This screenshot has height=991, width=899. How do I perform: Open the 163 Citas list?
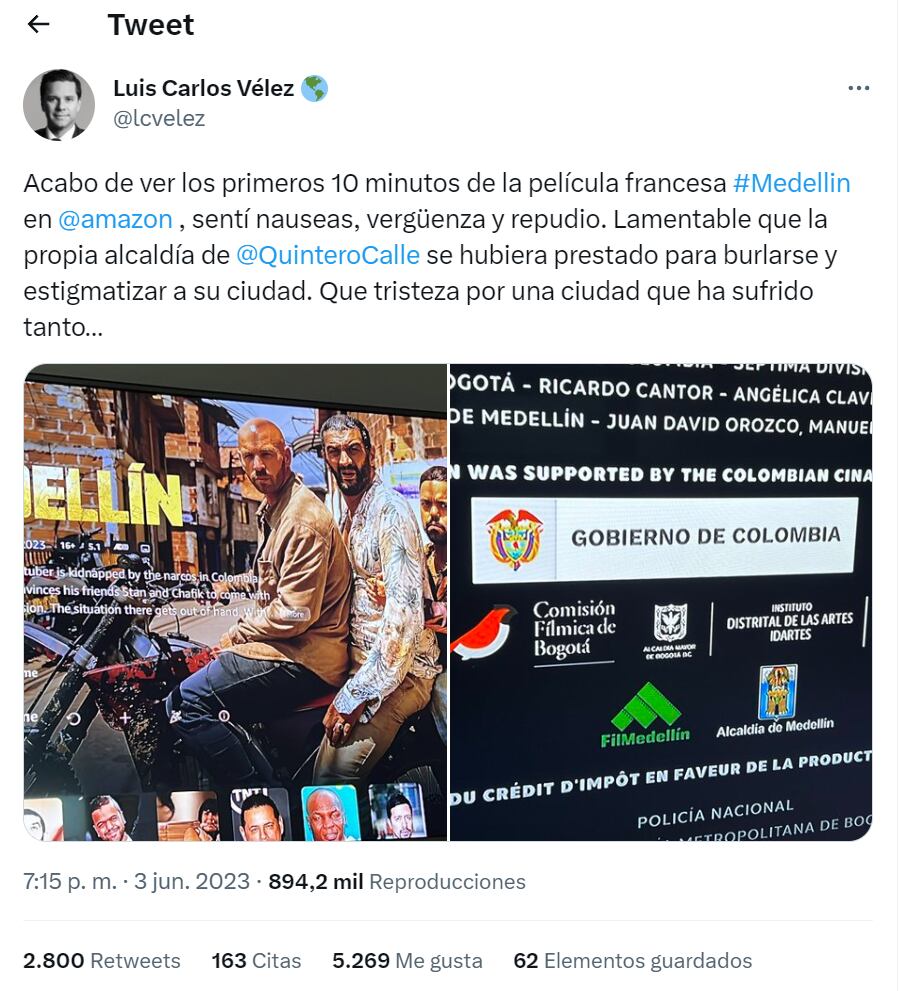tap(256, 961)
